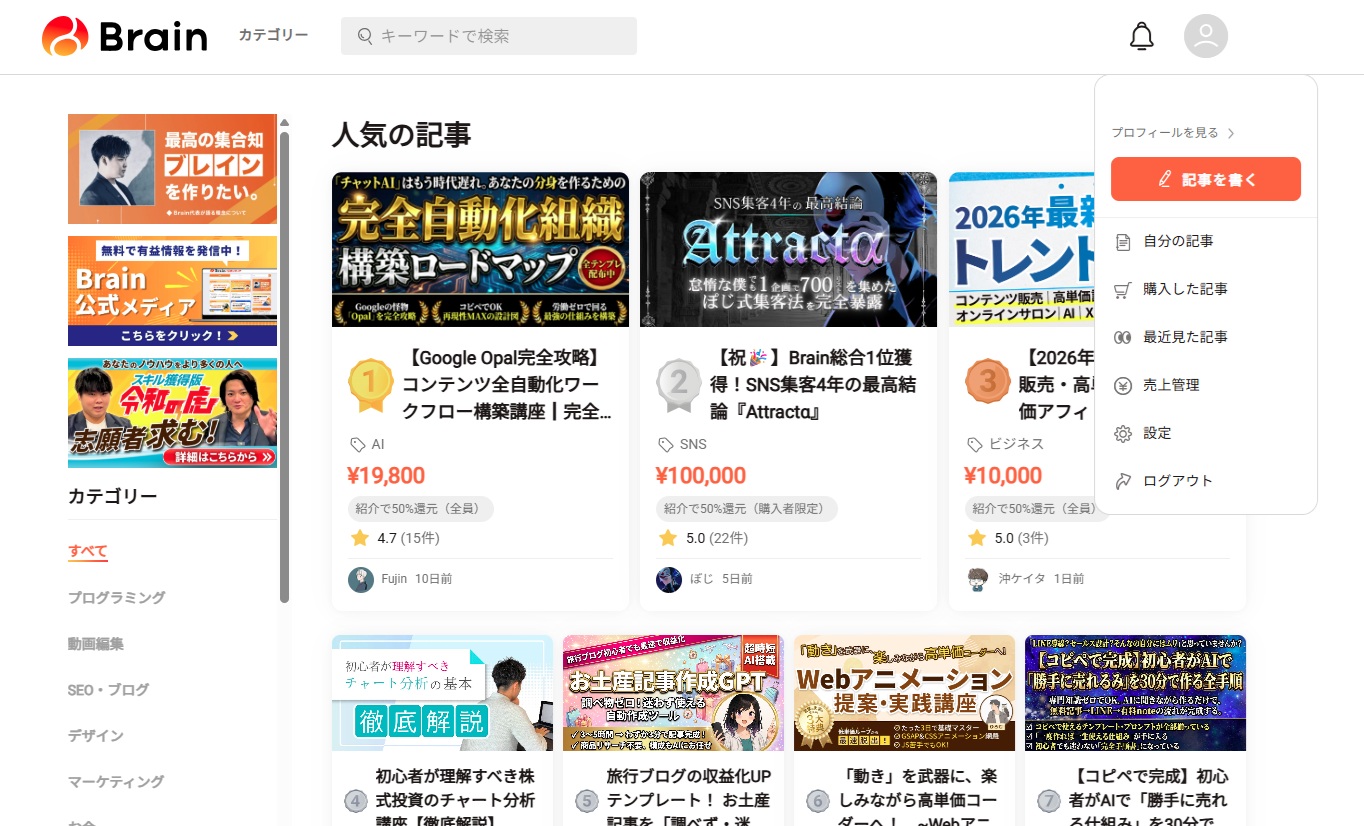Click the yen icon for 売上管理
The height and width of the screenshot is (826, 1364).
point(1123,385)
